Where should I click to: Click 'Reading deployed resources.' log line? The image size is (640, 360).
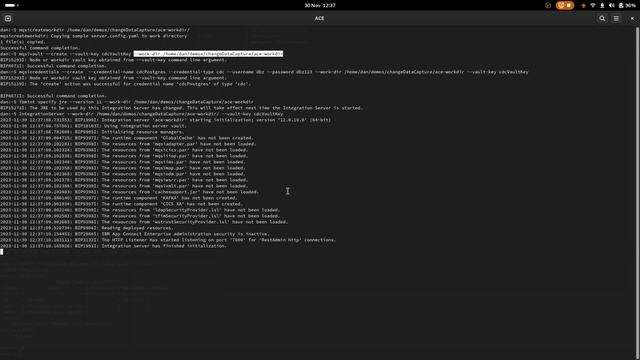(87, 228)
